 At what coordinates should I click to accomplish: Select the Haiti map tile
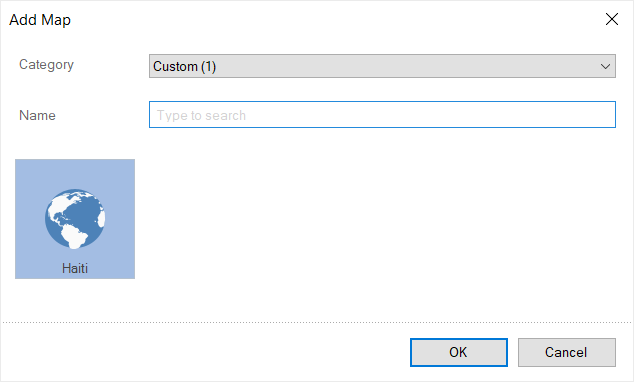[x=75, y=219]
